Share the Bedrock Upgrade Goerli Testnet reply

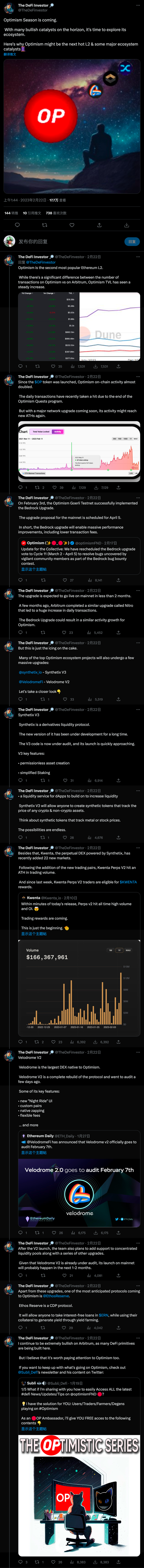pos(118,580)
